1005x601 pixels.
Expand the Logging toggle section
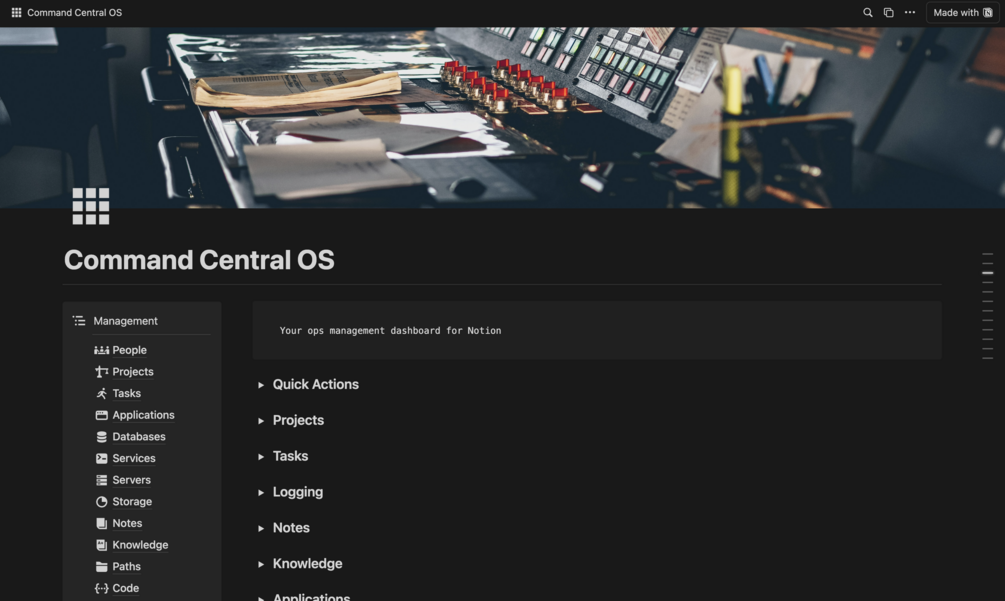pyautogui.click(x=261, y=493)
